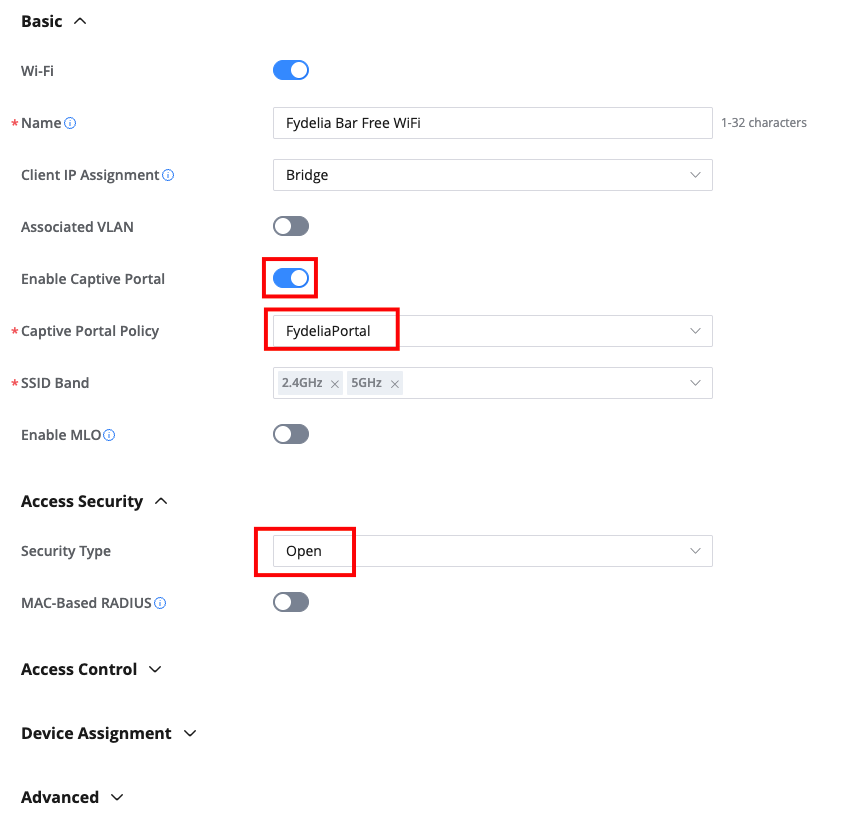Expand the Access Control section
Viewport: 848px width, 836px height.
[x=155, y=669]
